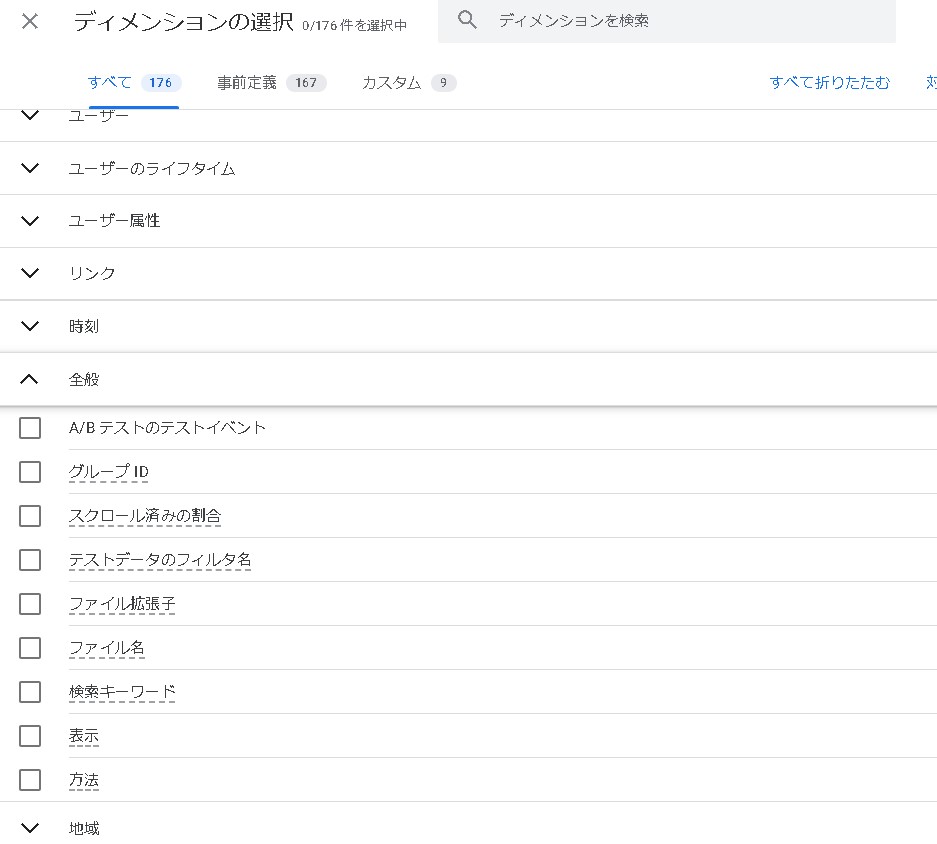937x844 pixels.
Task: Click the すべて折りたたむ link
Action: coord(829,83)
